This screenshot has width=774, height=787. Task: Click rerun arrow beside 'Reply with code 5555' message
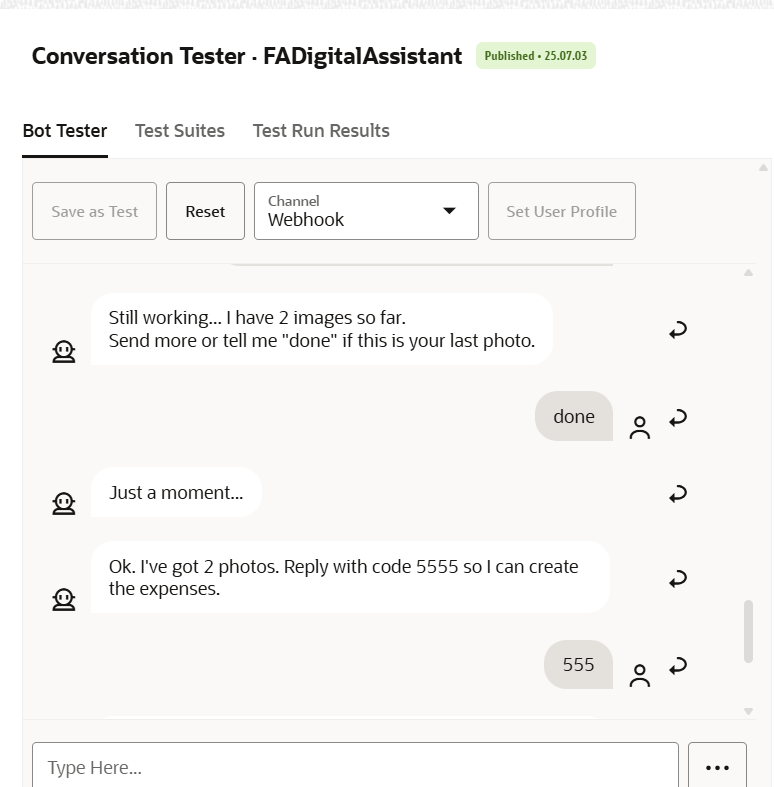click(x=678, y=578)
